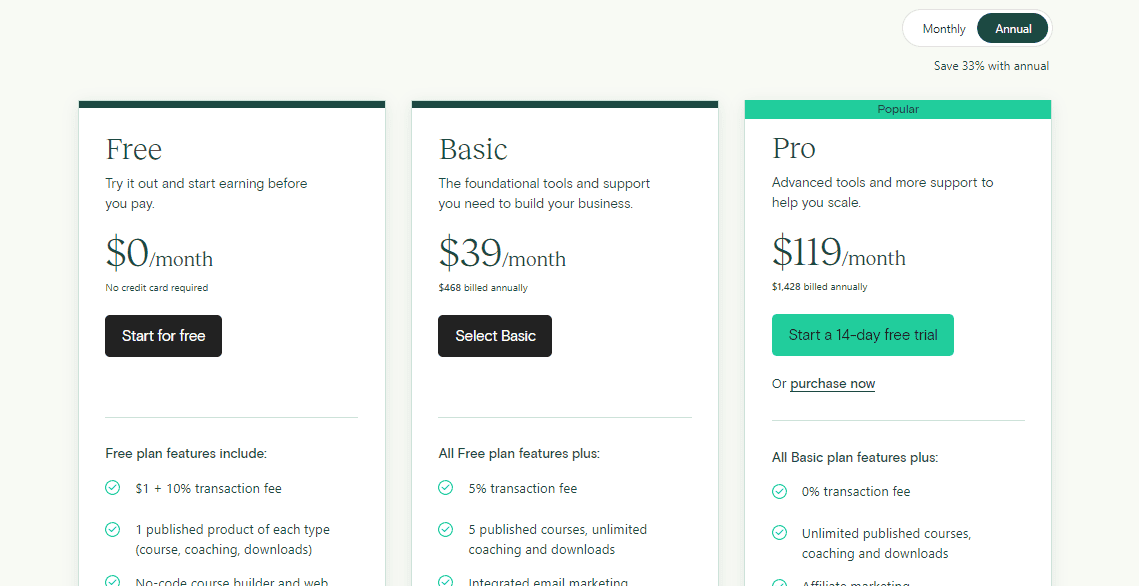The image size is (1139, 586).
Task: Click the checkmark beside "Integrated email marketing"
Action: coord(445,583)
